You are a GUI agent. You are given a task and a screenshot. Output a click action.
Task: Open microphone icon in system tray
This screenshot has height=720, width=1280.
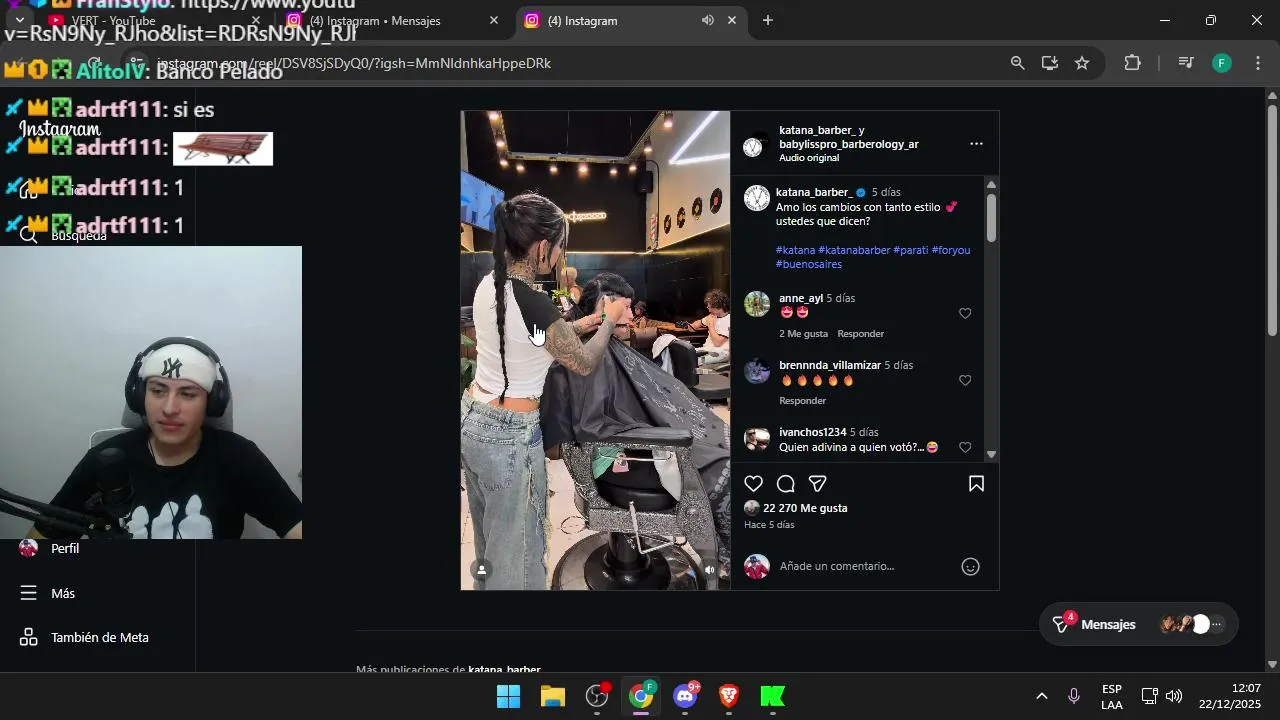click(1074, 696)
